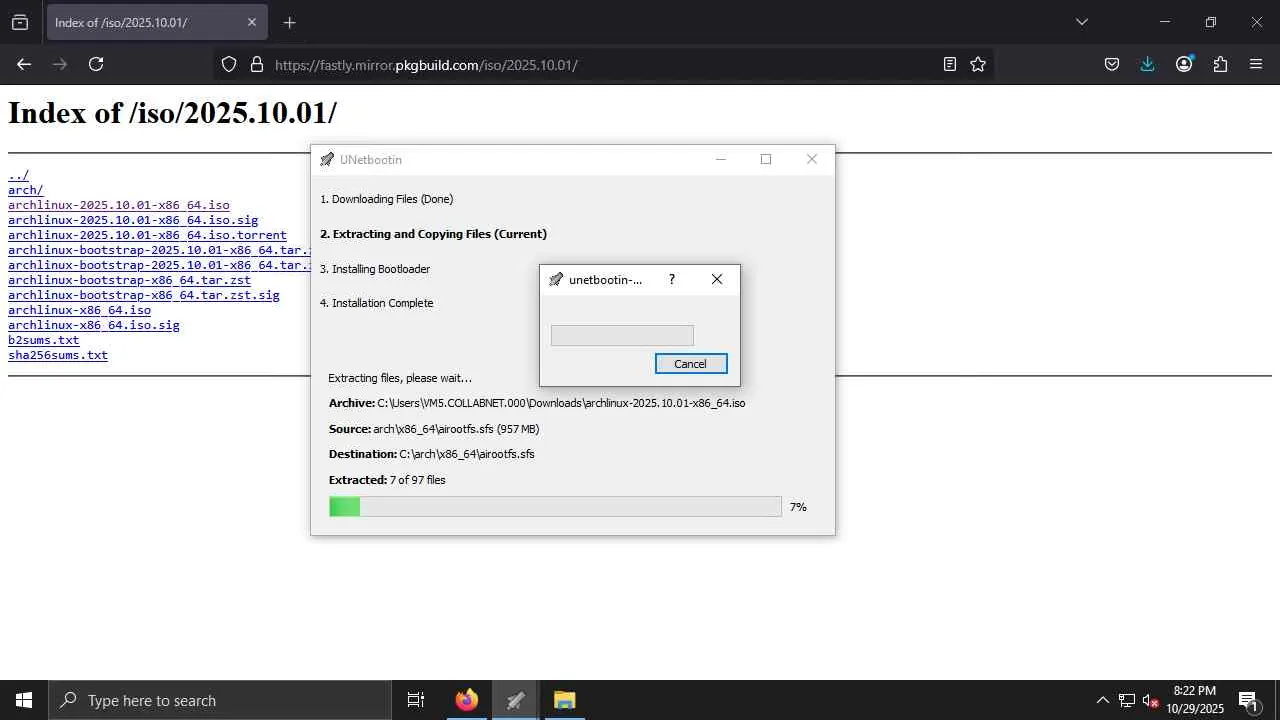Viewport: 1280px width, 720px height.
Task: Open the archlinux-2025.10.01-x86_64.iso.sig link
Action: (133, 220)
